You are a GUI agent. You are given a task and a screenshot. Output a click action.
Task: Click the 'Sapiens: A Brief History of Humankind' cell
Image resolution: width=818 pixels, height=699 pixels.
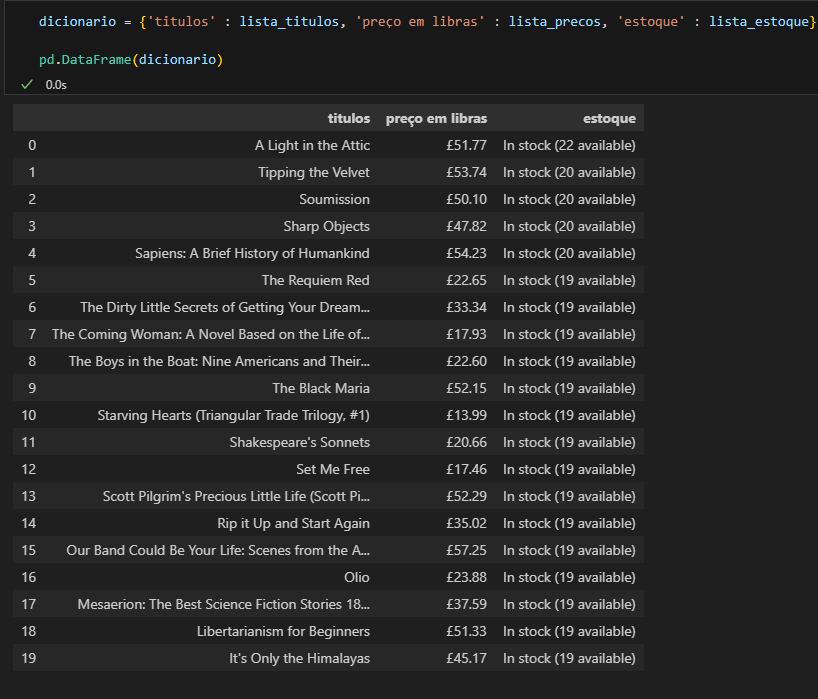tap(252, 253)
